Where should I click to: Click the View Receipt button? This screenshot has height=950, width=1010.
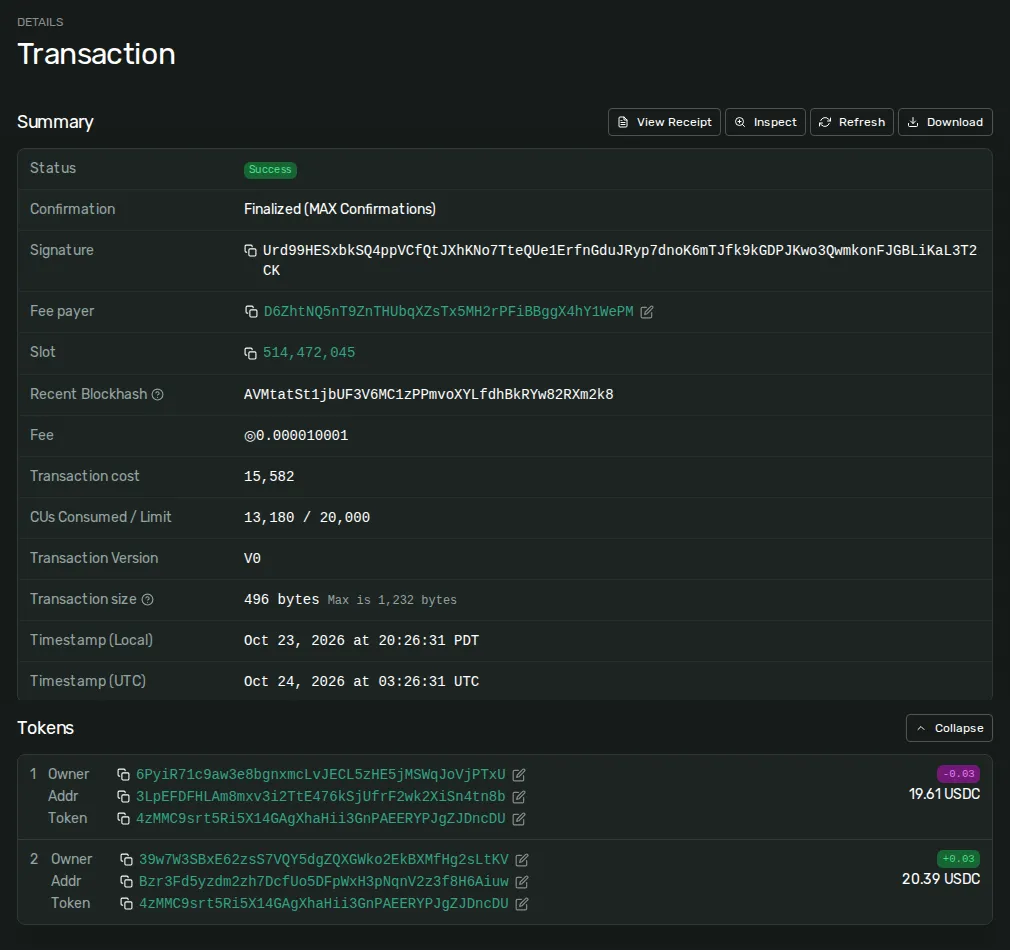(664, 122)
